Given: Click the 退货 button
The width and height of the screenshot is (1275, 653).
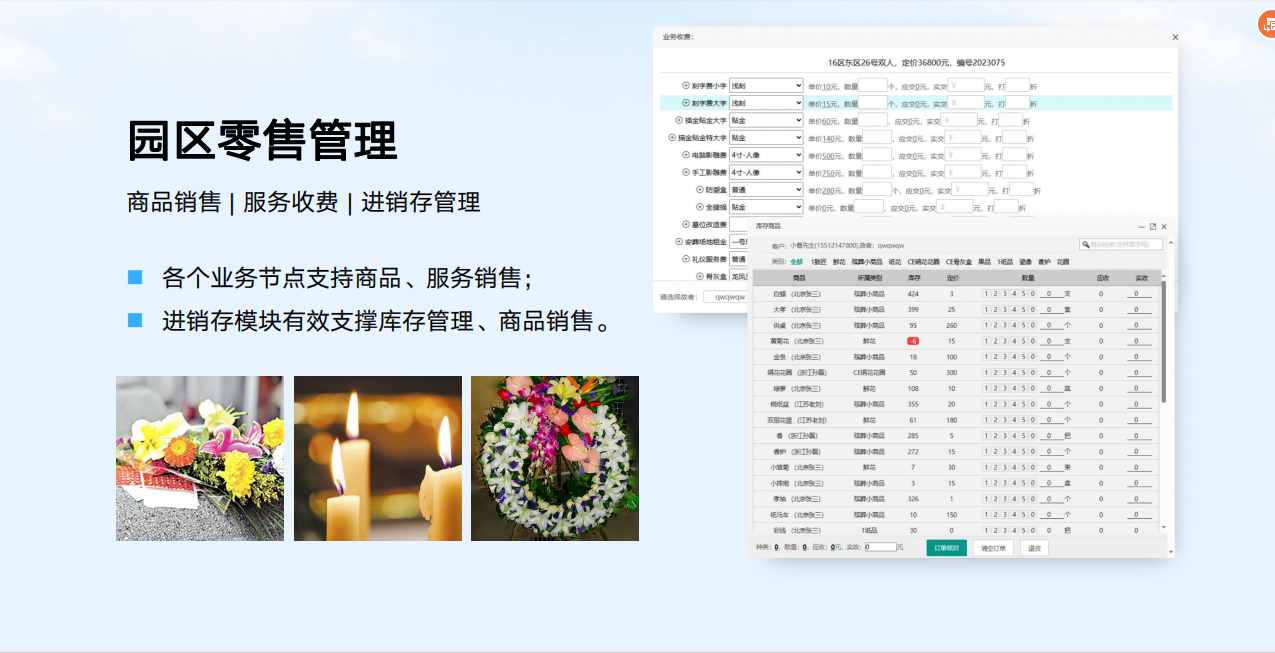Looking at the screenshot, I should [x=1034, y=548].
